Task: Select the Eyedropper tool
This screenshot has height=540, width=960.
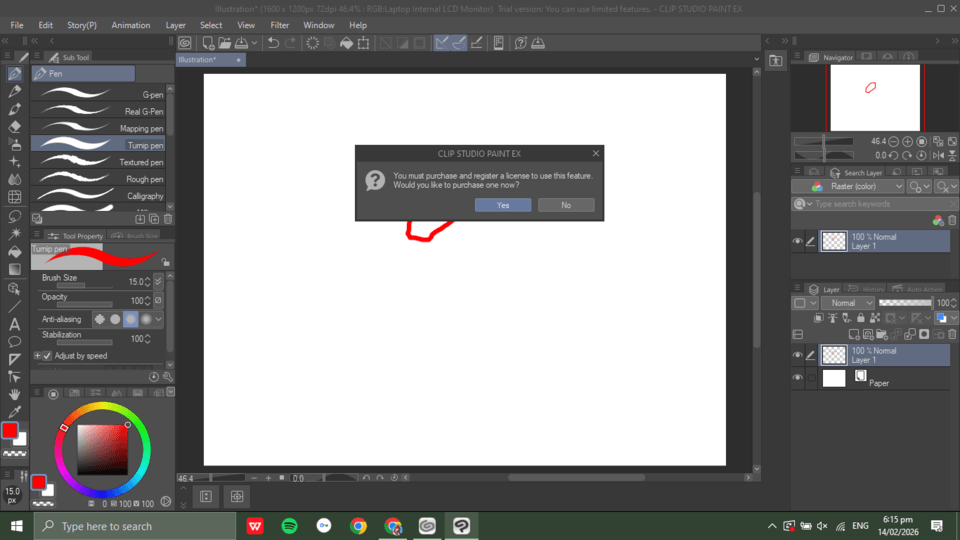Action: tap(15, 412)
